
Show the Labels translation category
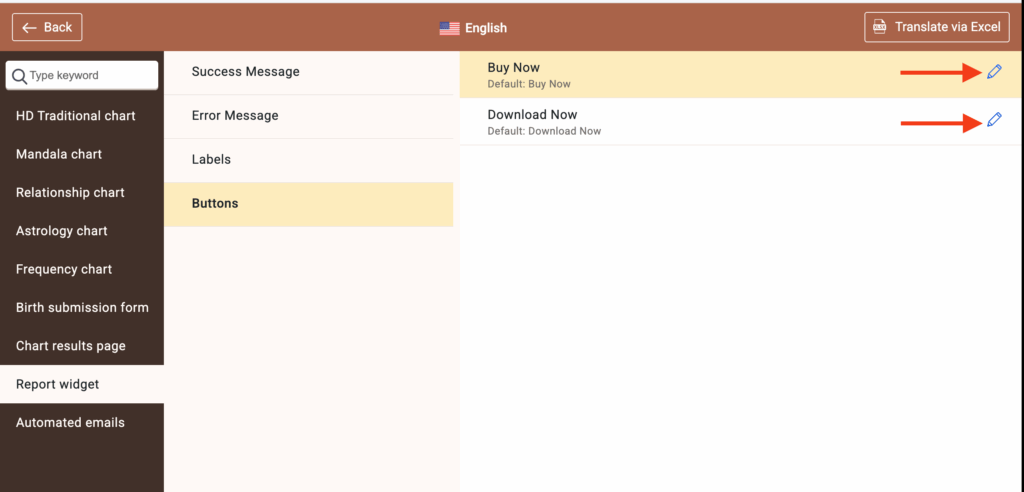click(x=211, y=160)
